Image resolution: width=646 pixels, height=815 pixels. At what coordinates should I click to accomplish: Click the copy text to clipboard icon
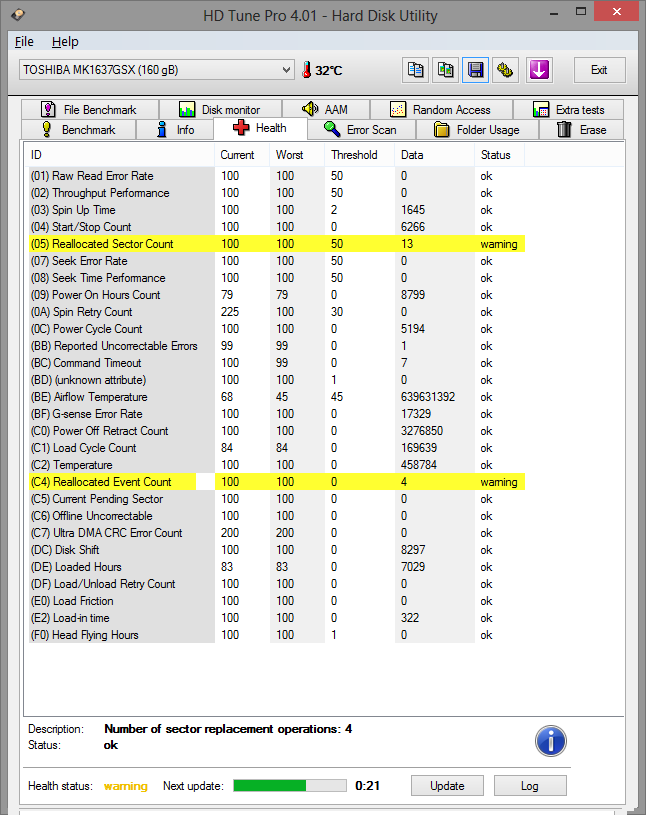415,70
